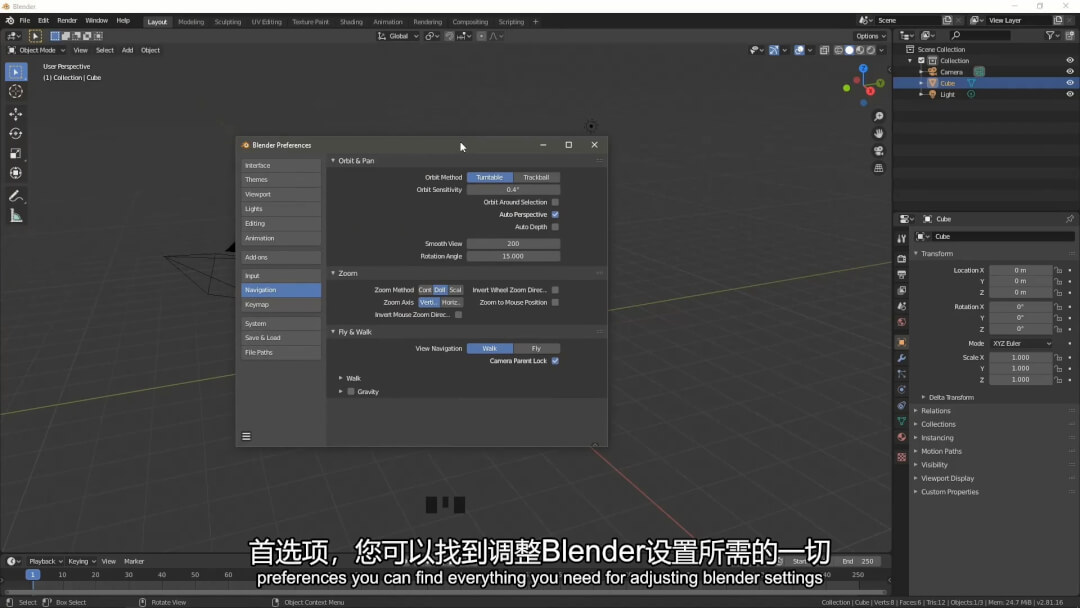Screen dimensions: 1080x608
Task: Open the Global orientation dropdown
Action: pos(398,36)
